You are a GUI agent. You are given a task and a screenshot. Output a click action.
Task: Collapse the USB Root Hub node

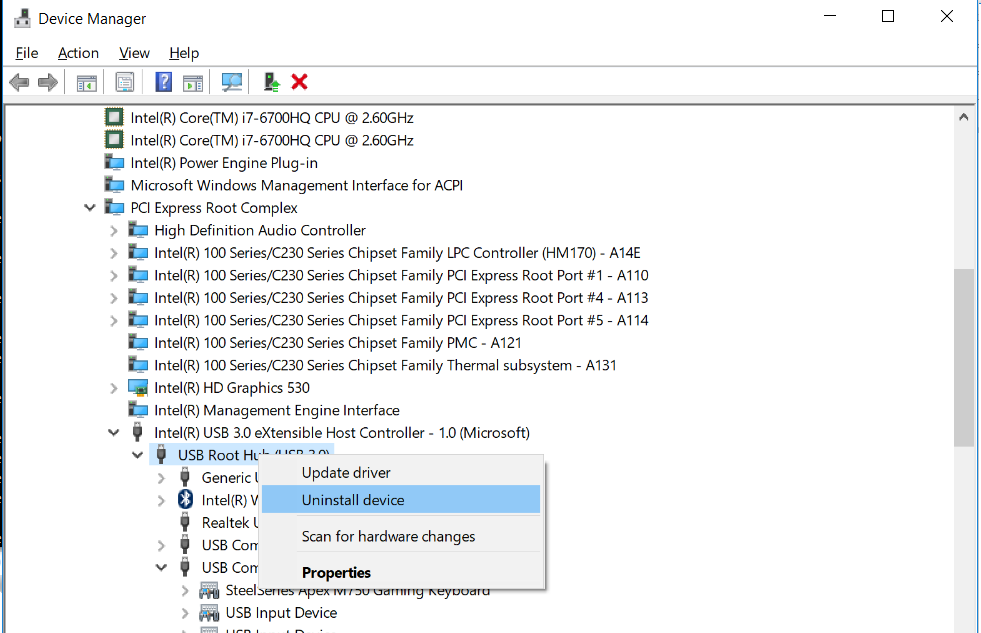(137, 455)
